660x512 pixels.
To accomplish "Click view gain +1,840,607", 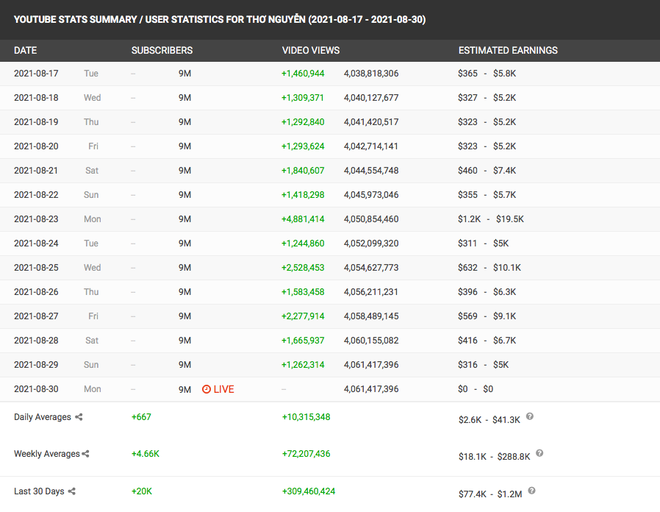I will coord(303,171).
